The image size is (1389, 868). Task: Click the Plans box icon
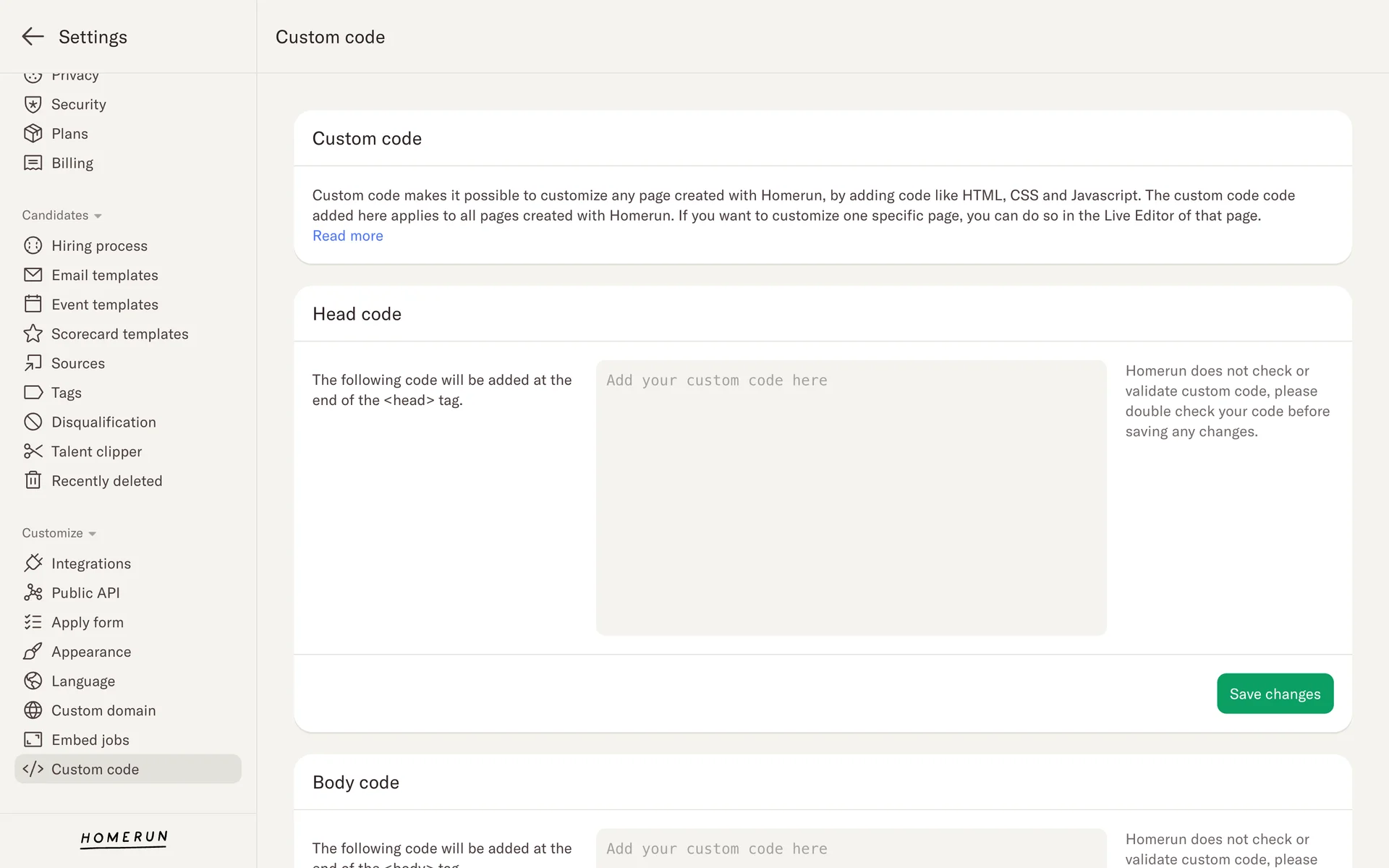point(33,134)
